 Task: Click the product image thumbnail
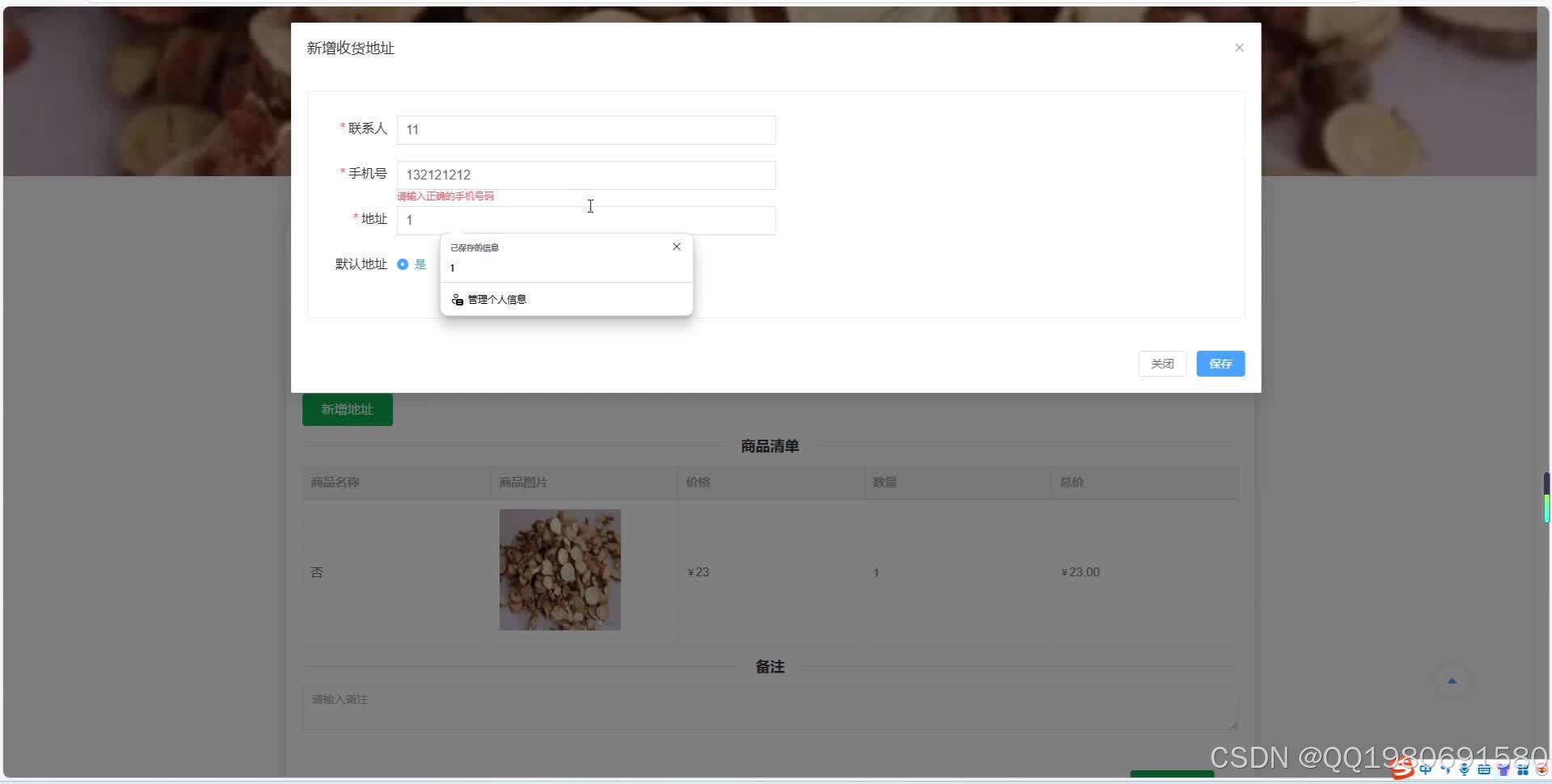tap(559, 570)
